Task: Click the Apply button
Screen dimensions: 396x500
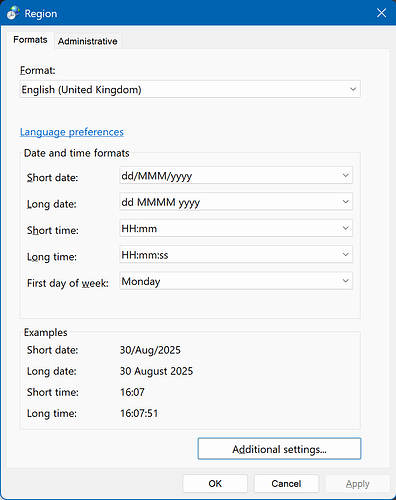Action: (358, 484)
